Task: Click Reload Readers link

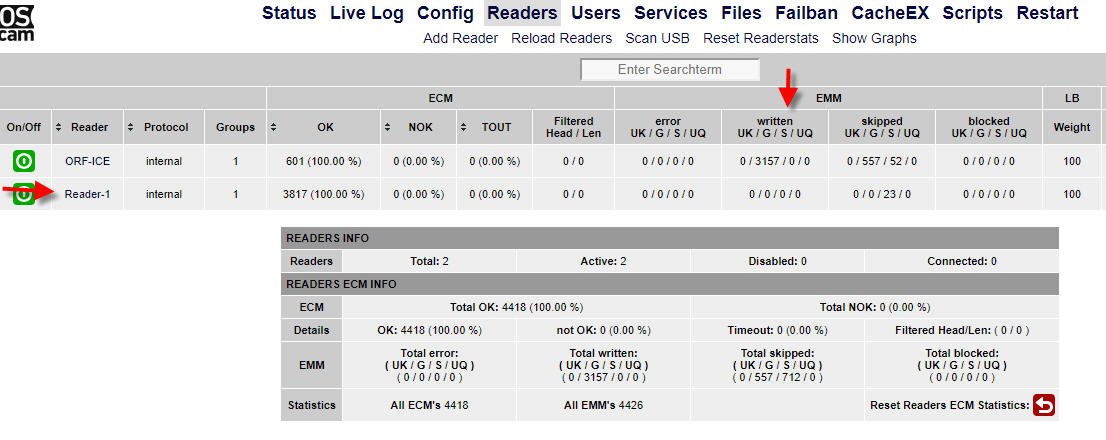Action: [561, 38]
